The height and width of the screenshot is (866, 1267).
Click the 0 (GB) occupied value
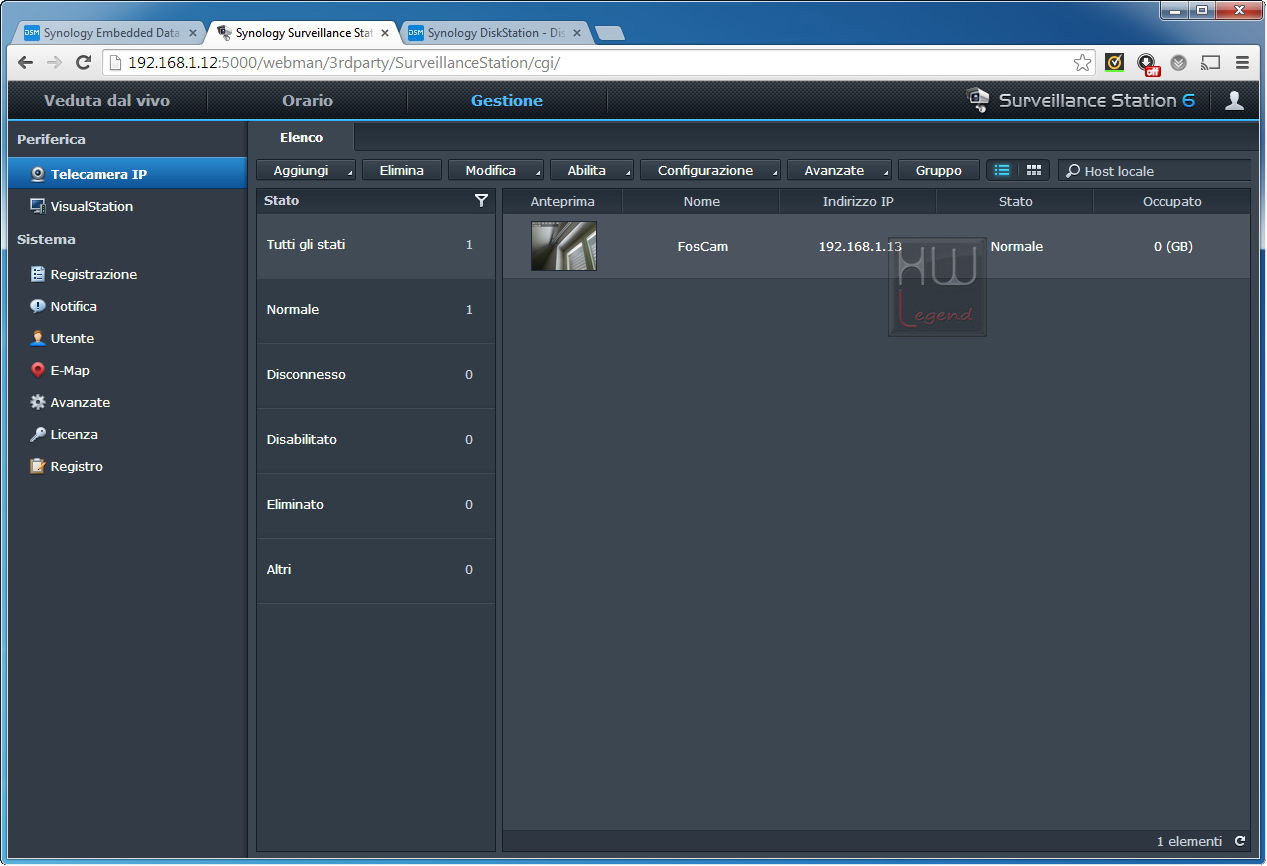[1173, 246]
